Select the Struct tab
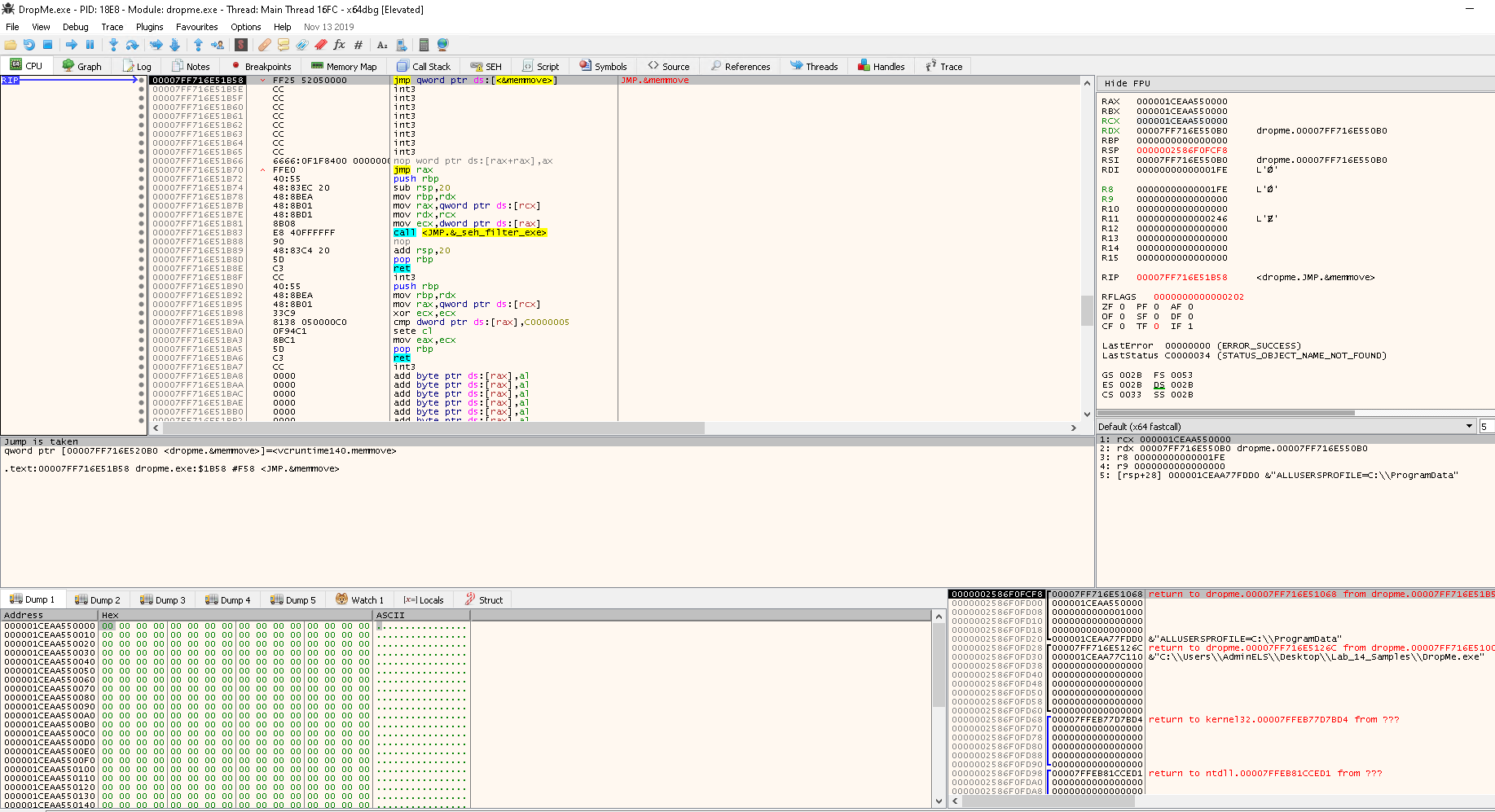This screenshot has width=1495, height=812. tap(484, 600)
